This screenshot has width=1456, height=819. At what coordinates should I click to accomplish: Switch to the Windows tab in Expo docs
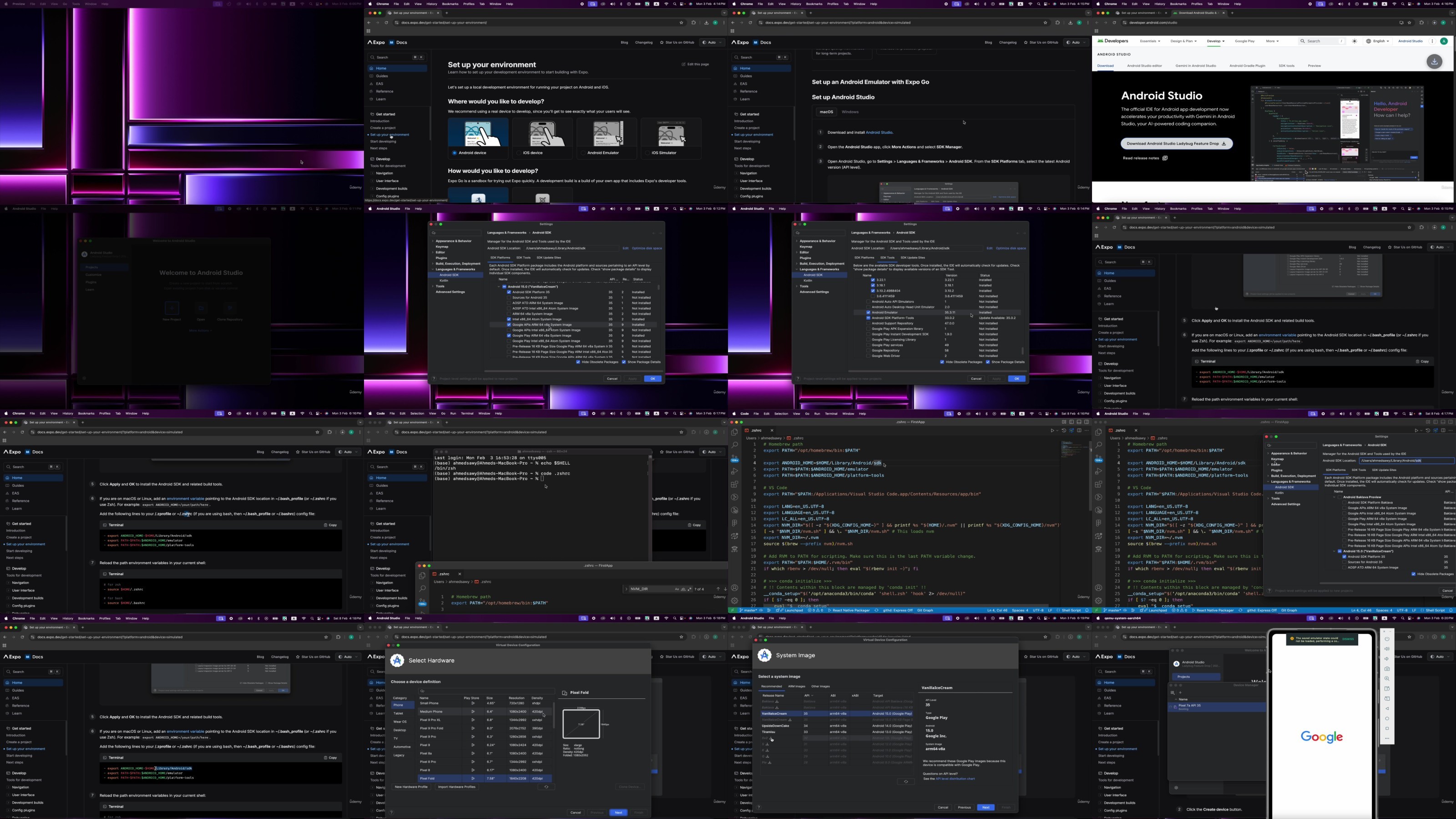(x=850, y=112)
